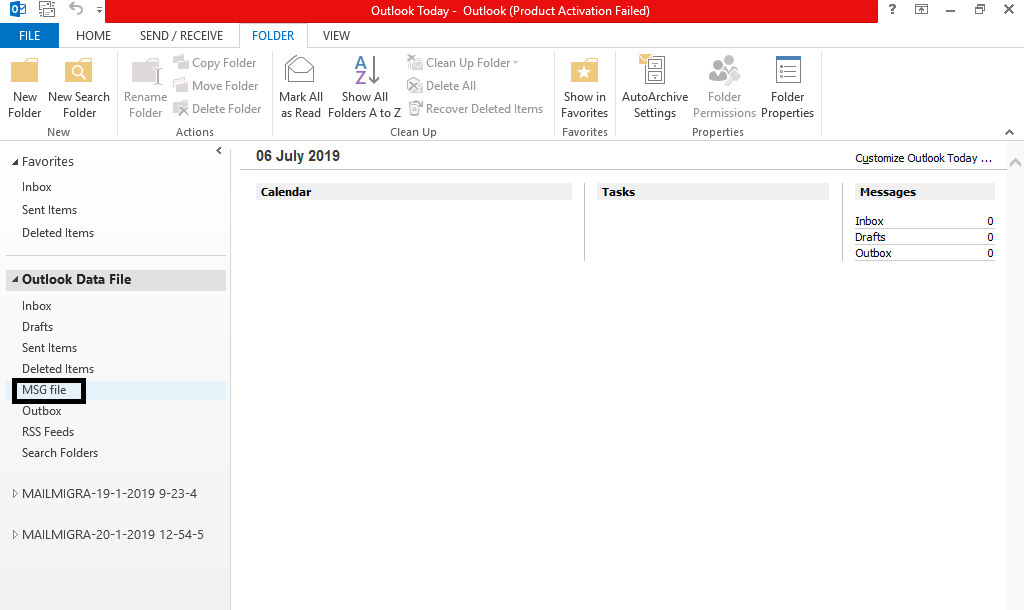Click the Tasks section header
The width and height of the screenshot is (1024, 610).
tap(712, 192)
